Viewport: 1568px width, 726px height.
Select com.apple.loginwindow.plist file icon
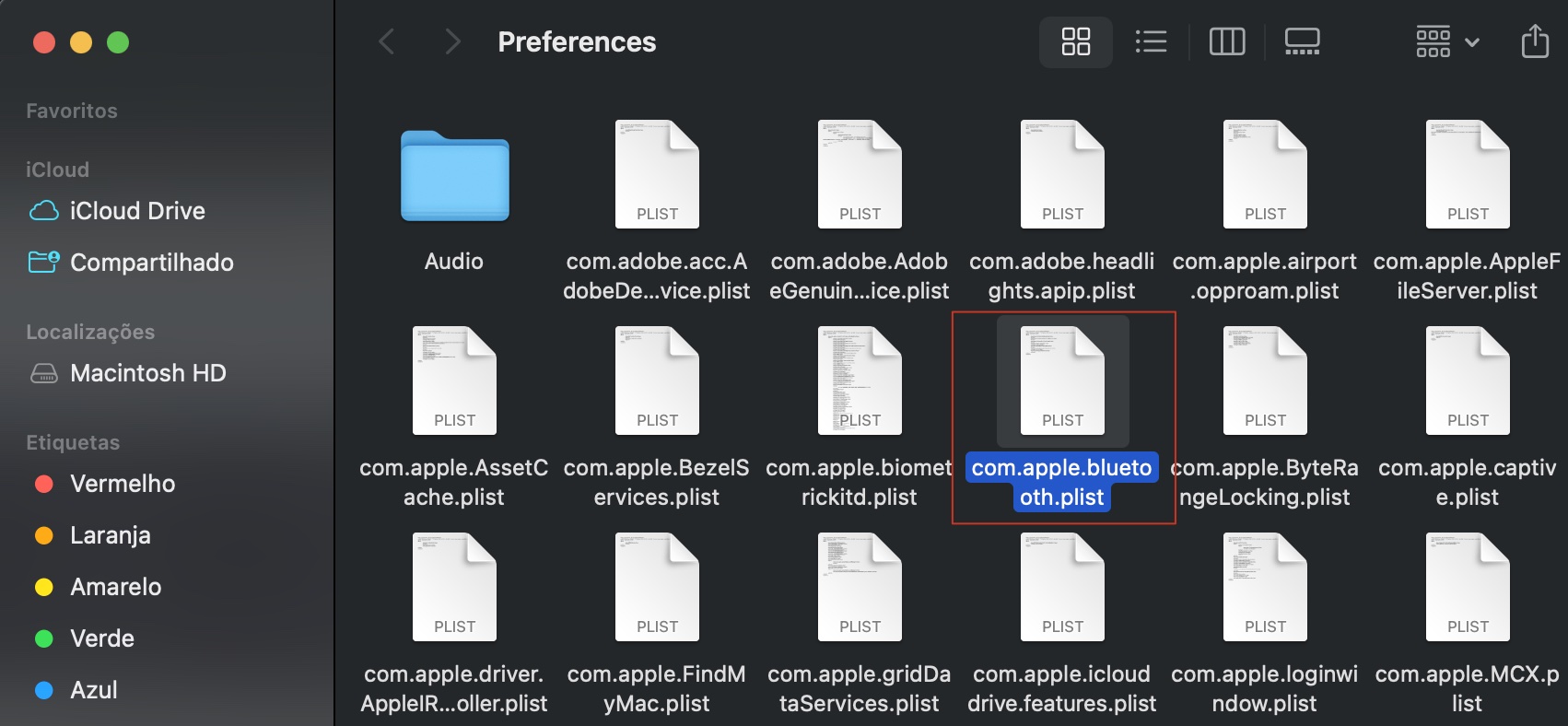[1265, 587]
